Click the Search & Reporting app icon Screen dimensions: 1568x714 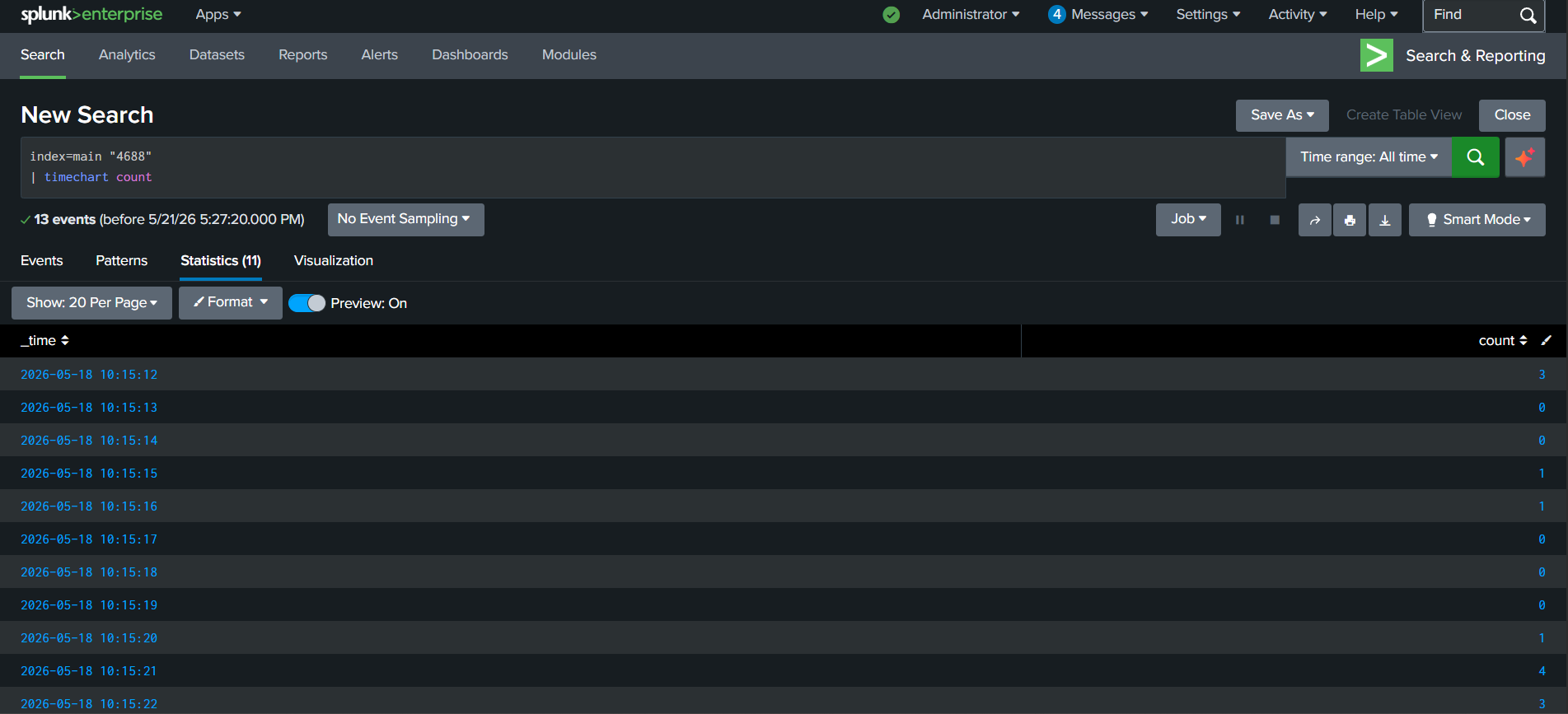pos(1376,55)
